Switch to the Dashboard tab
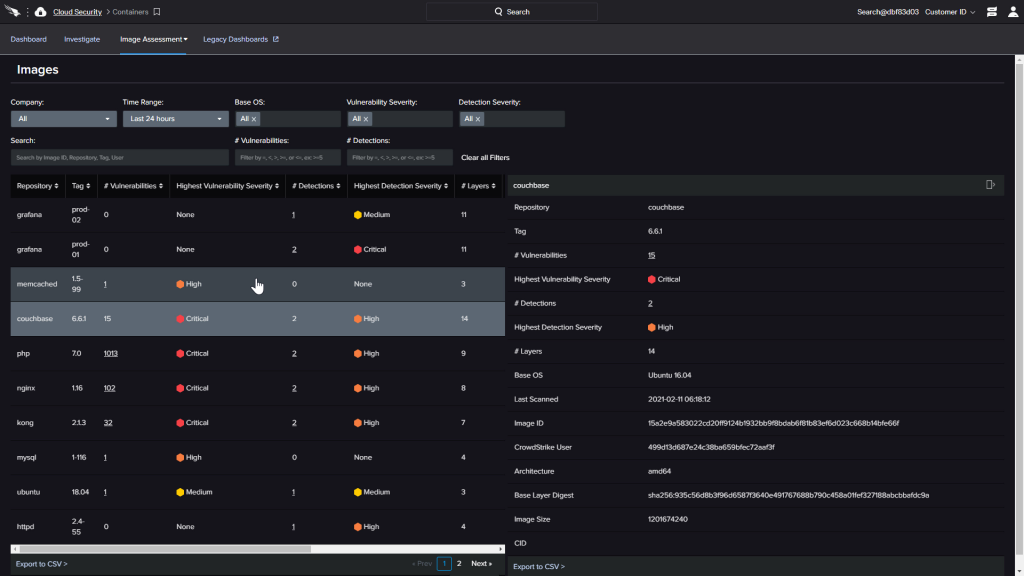The height and width of the screenshot is (576, 1024). (29, 39)
